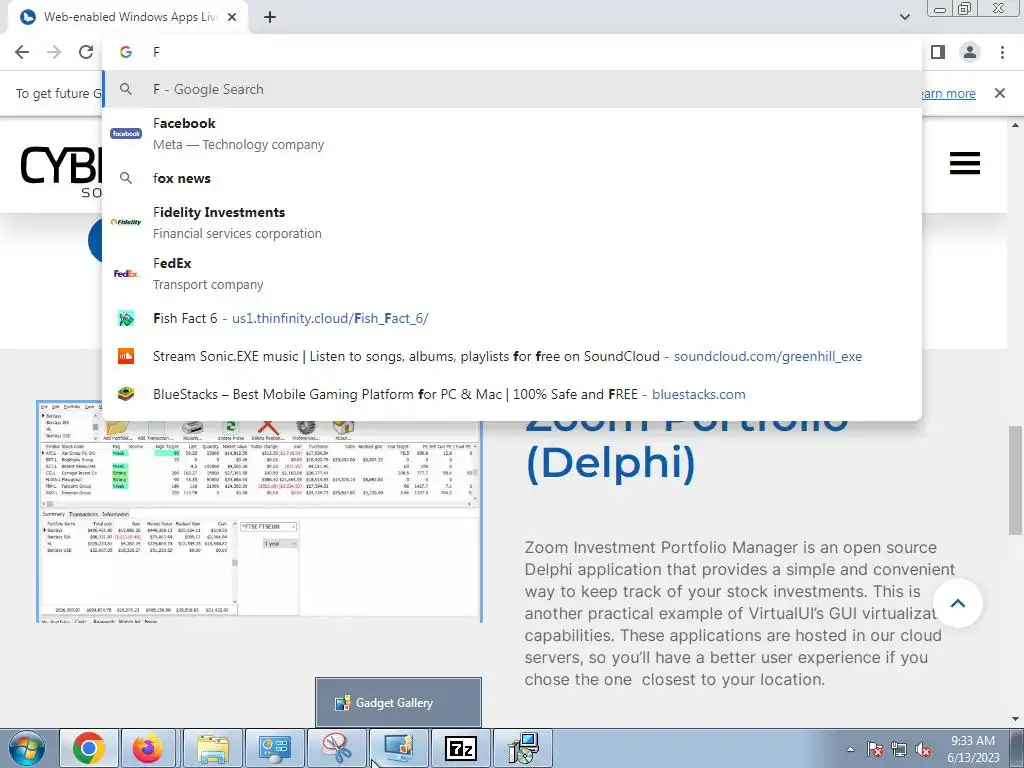Open the BlueStacks bluestacks.com suggestion
The image size is (1024, 768).
click(x=512, y=394)
